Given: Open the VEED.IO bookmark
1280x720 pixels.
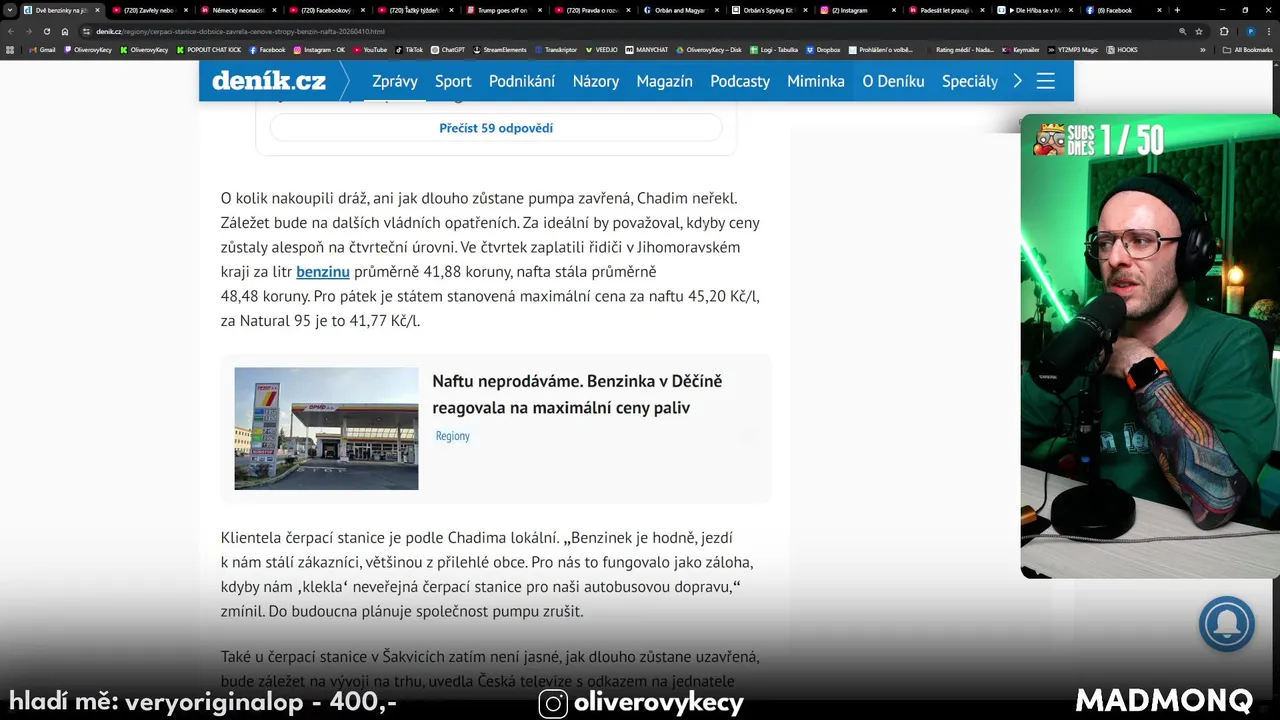Looking at the screenshot, I should [601, 49].
